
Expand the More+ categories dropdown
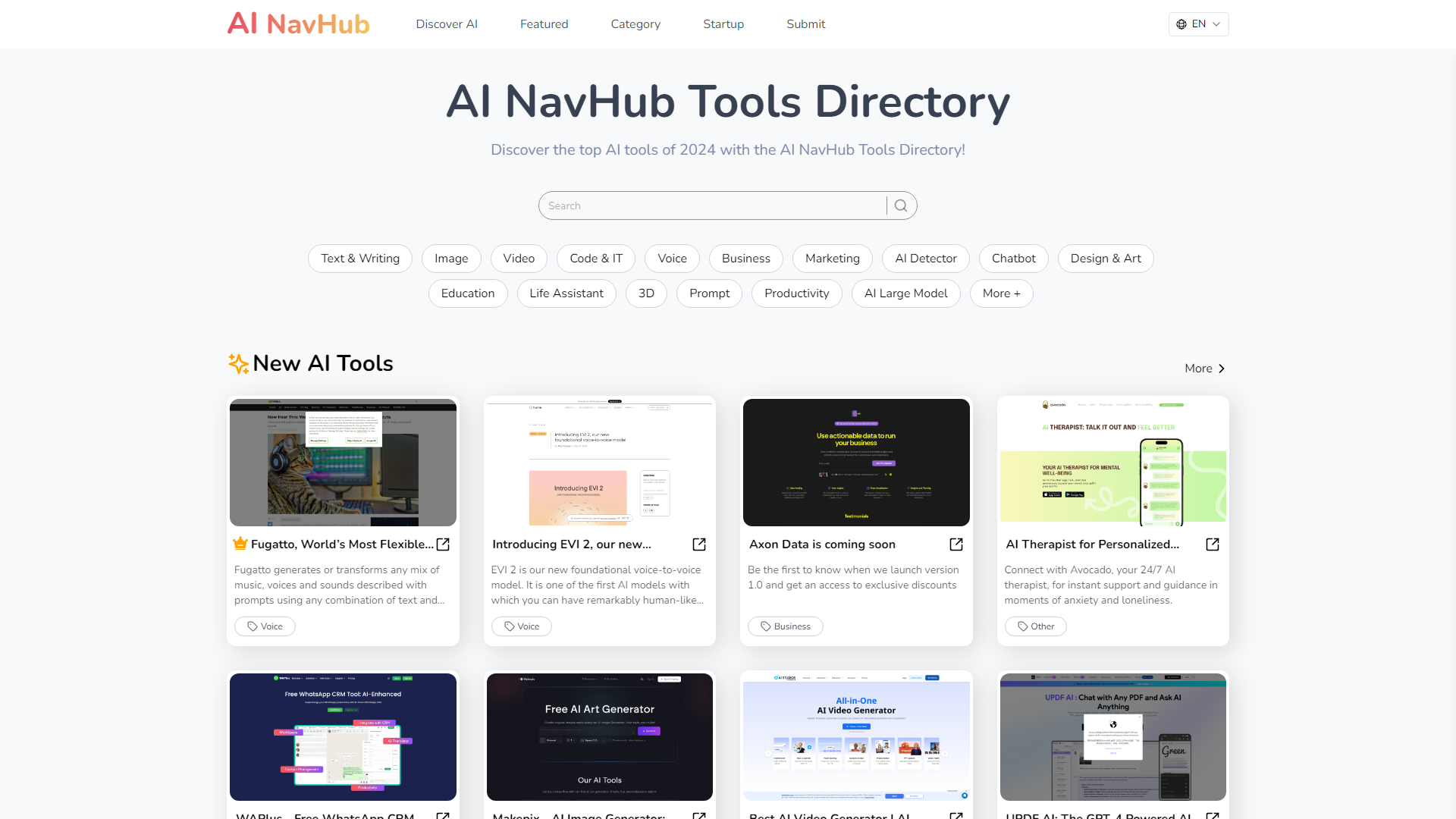click(1000, 292)
